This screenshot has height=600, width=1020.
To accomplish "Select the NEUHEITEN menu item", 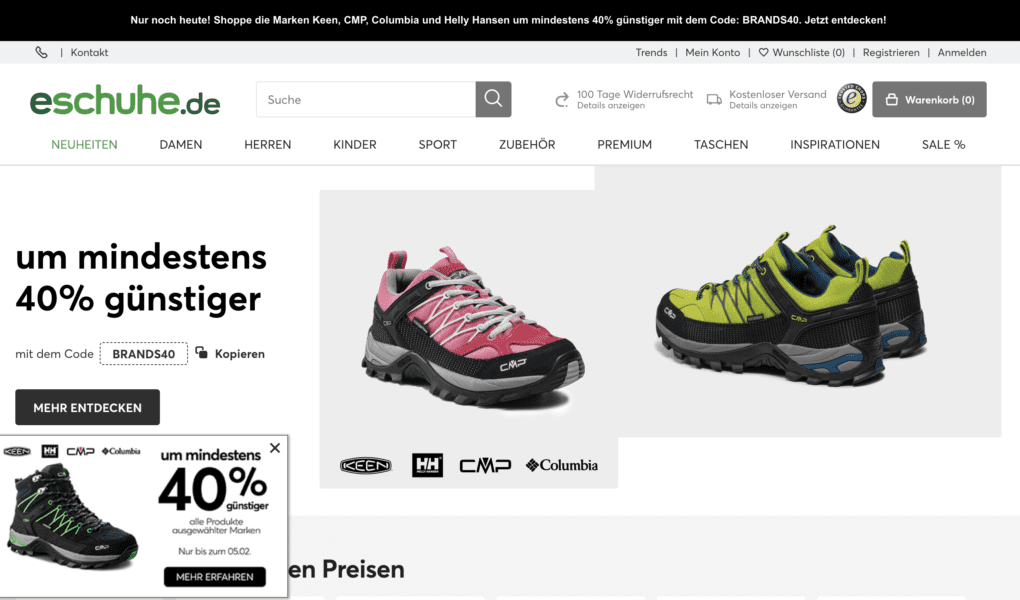I will point(85,144).
